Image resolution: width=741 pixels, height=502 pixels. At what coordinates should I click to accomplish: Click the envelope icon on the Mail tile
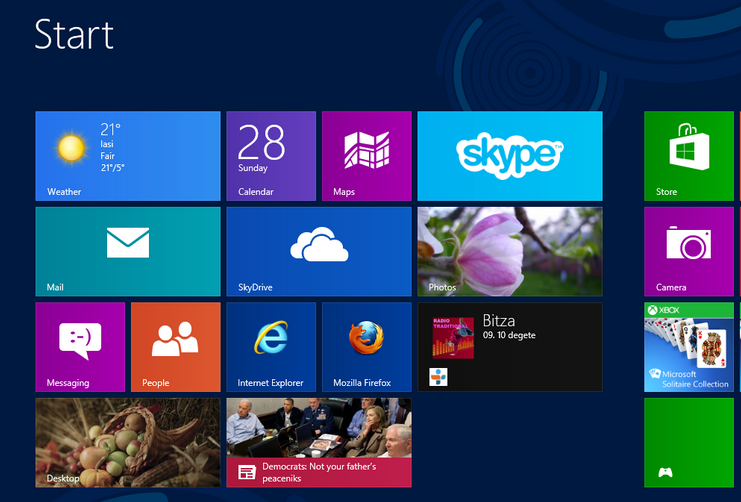click(128, 242)
